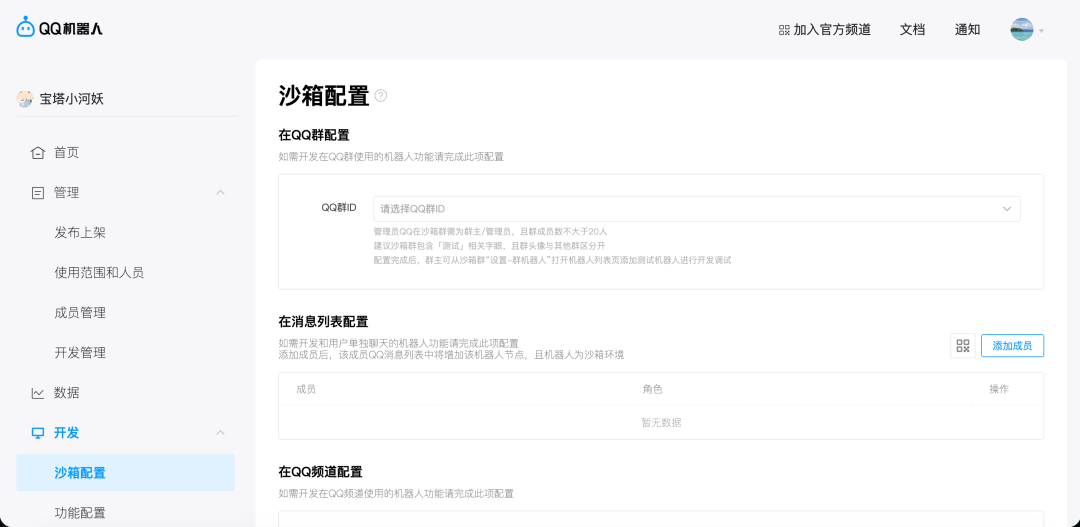Click the QR code icon beside 加入官方频道
Screen dimensions: 1080x527
[784, 30]
